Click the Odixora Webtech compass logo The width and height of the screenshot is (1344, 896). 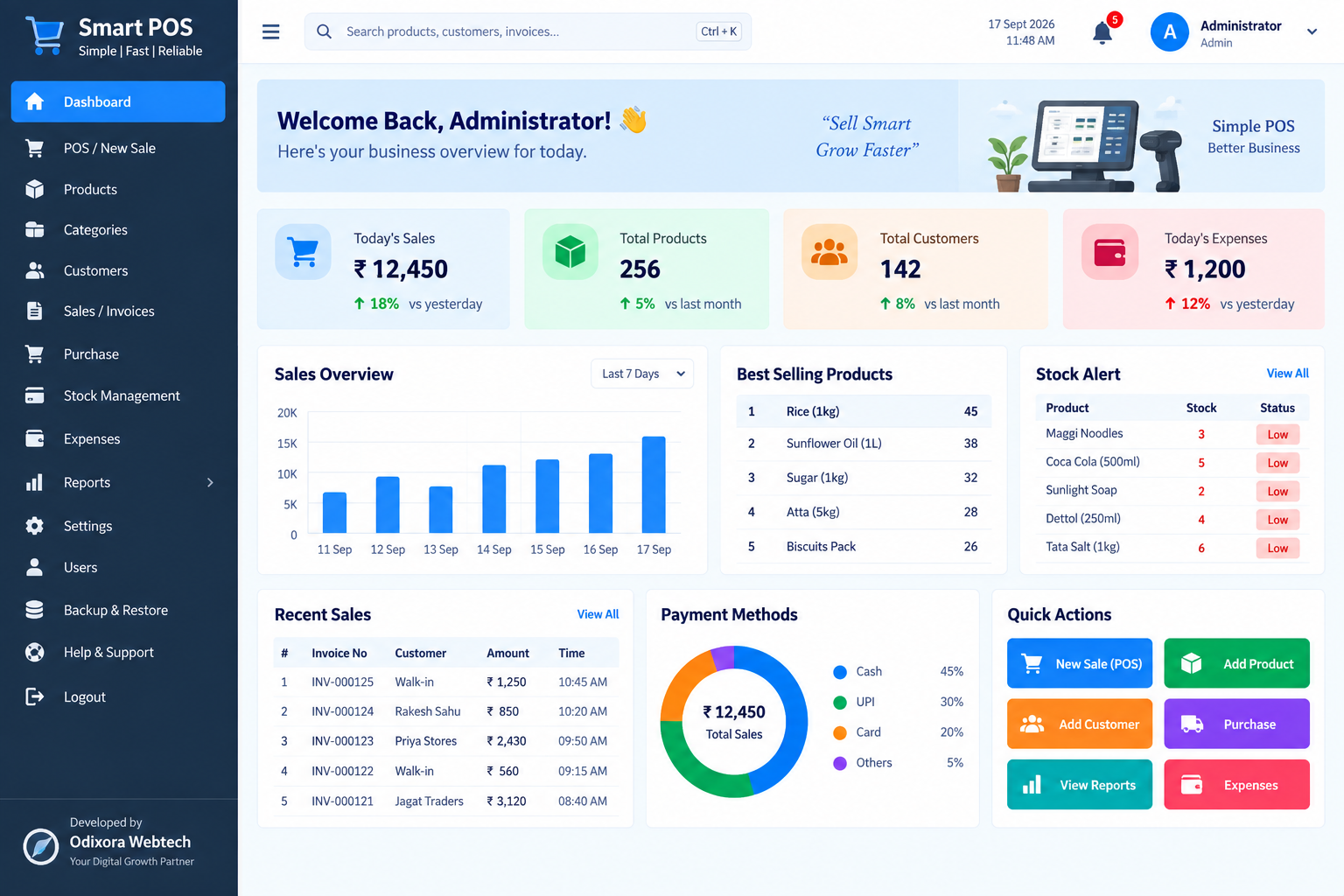pyautogui.click(x=41, y=846)
